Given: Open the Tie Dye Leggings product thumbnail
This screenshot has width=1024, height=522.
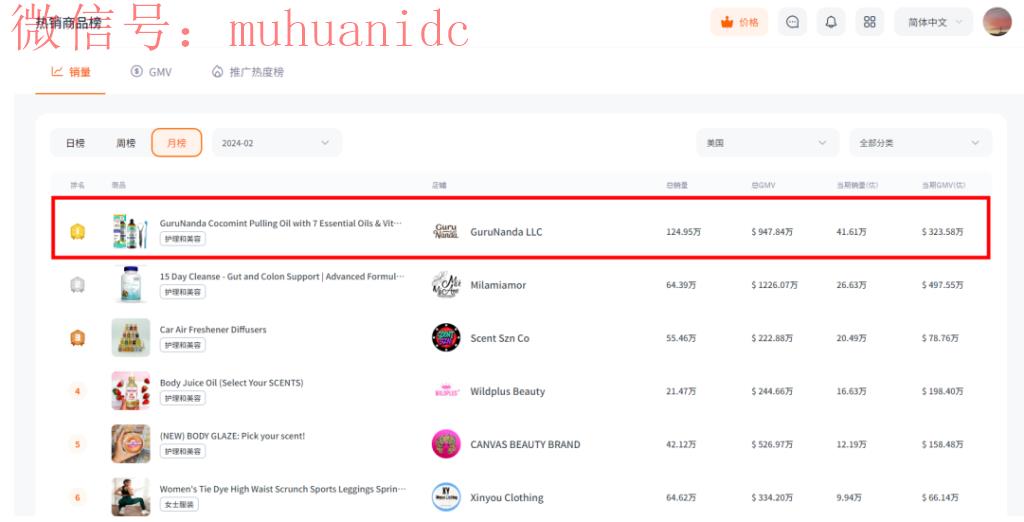Looking at the screenshot, I should (x=131, y=497).
